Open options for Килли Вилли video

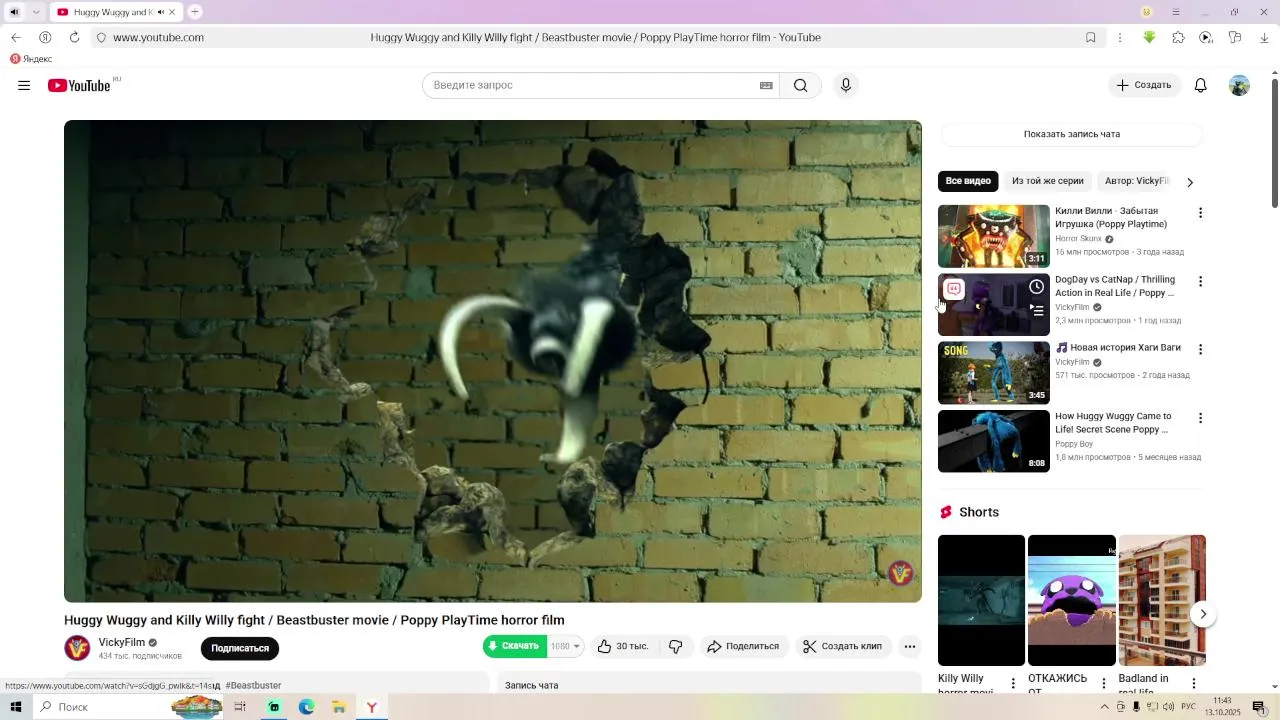coord(1201,213)
